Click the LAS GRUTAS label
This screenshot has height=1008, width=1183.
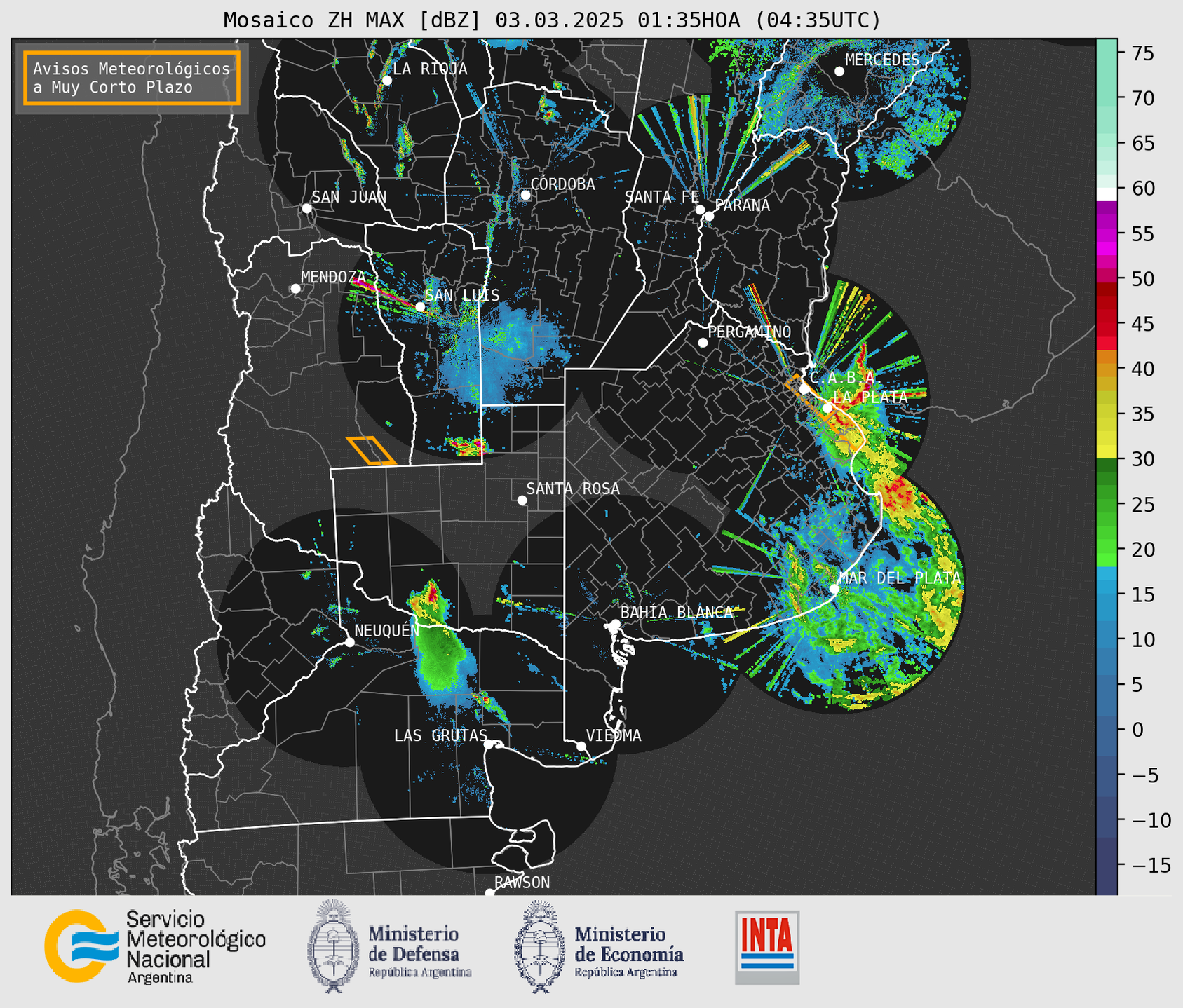[x=440, y=735]
